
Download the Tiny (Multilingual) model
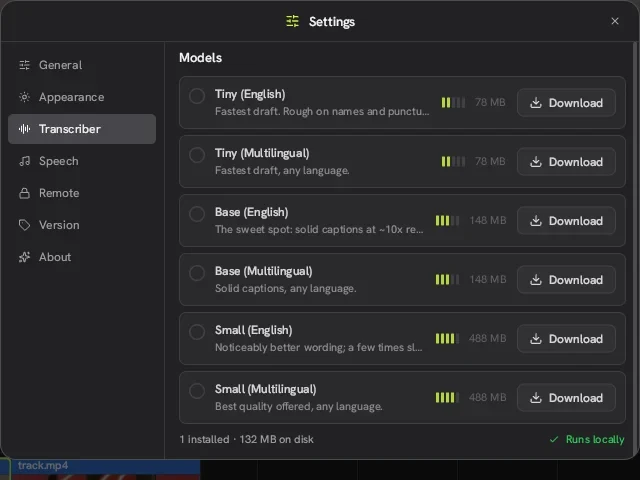(566, 162)
